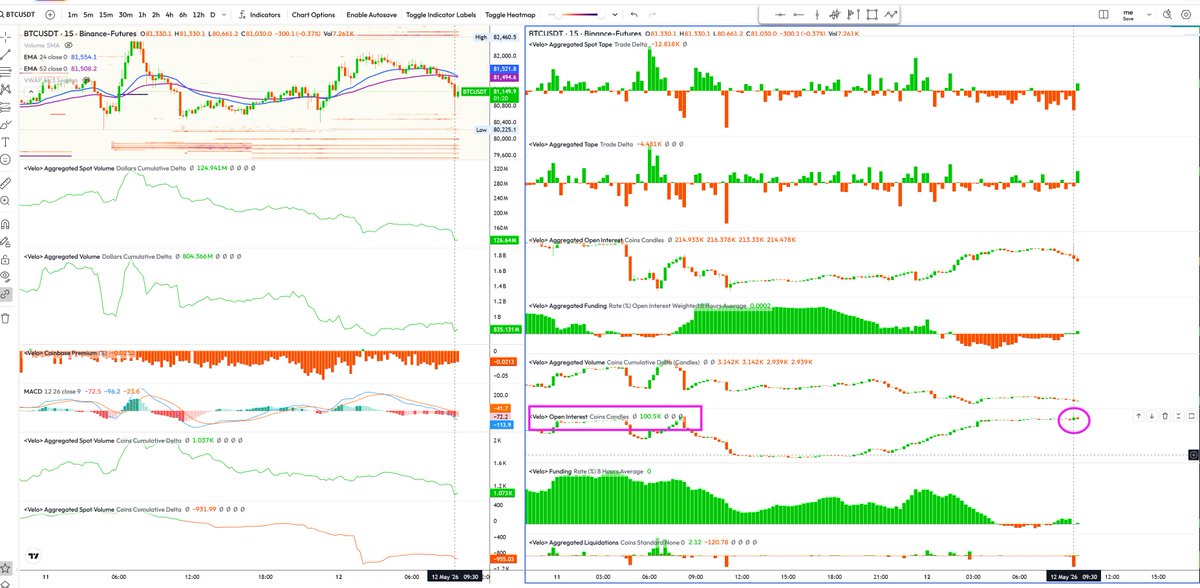Open the heatmap options dropdown arrow
The width and height of the screenshot is (1200, 588).
tap(615, 15)
